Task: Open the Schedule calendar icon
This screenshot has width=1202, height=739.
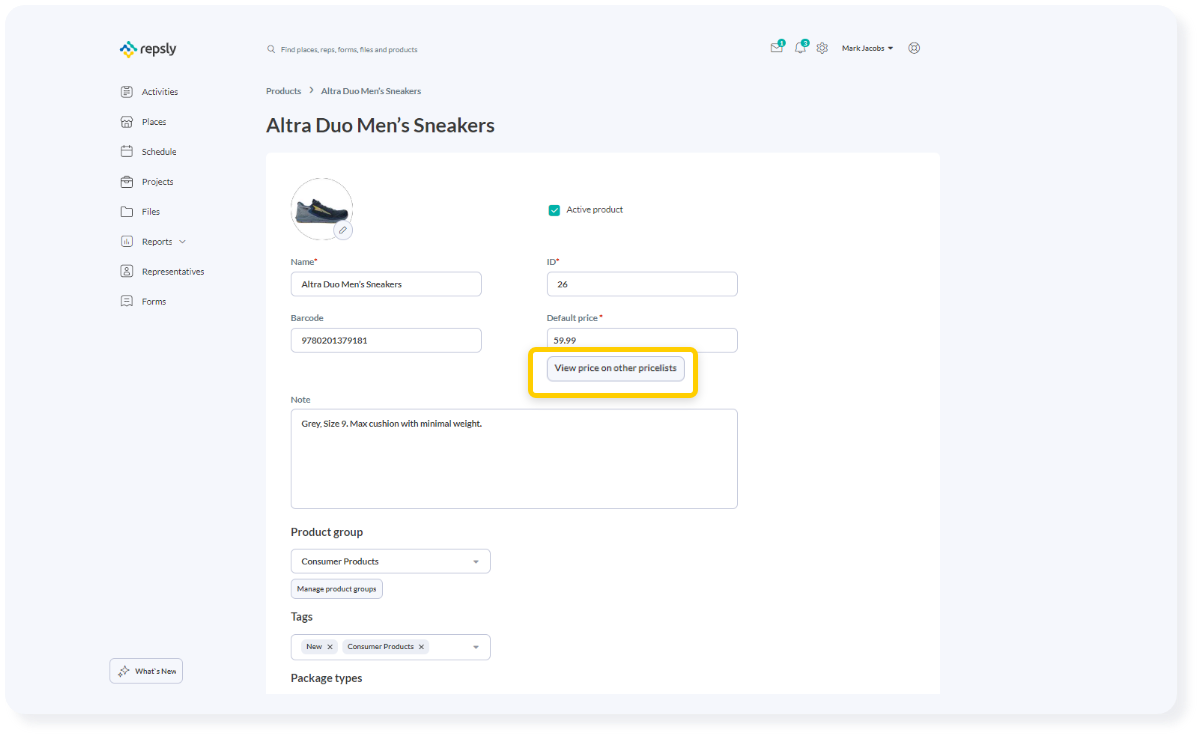Action: (x=127, y=152)
